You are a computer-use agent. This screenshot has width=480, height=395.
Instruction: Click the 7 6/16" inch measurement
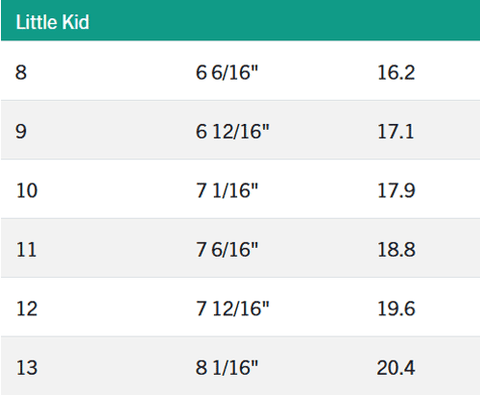[227, 250]
